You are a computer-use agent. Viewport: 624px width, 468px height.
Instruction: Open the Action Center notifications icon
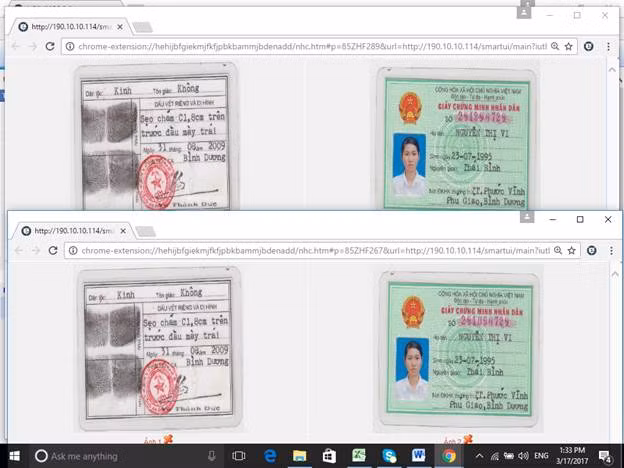tap(605, 456)
